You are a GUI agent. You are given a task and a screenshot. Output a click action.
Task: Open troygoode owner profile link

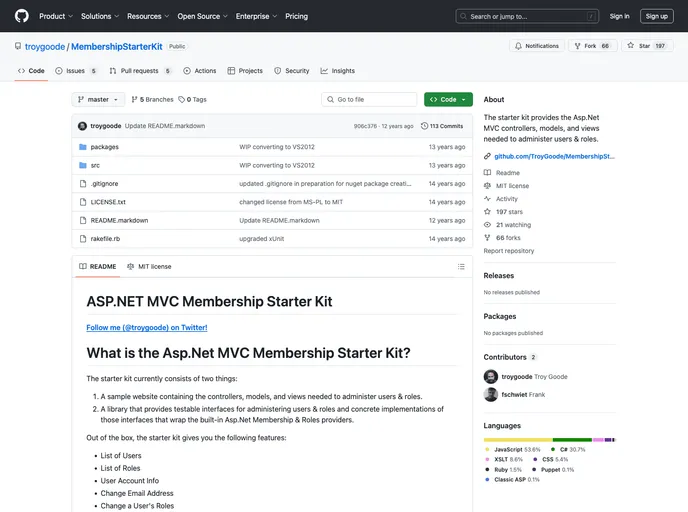(45, 47)
